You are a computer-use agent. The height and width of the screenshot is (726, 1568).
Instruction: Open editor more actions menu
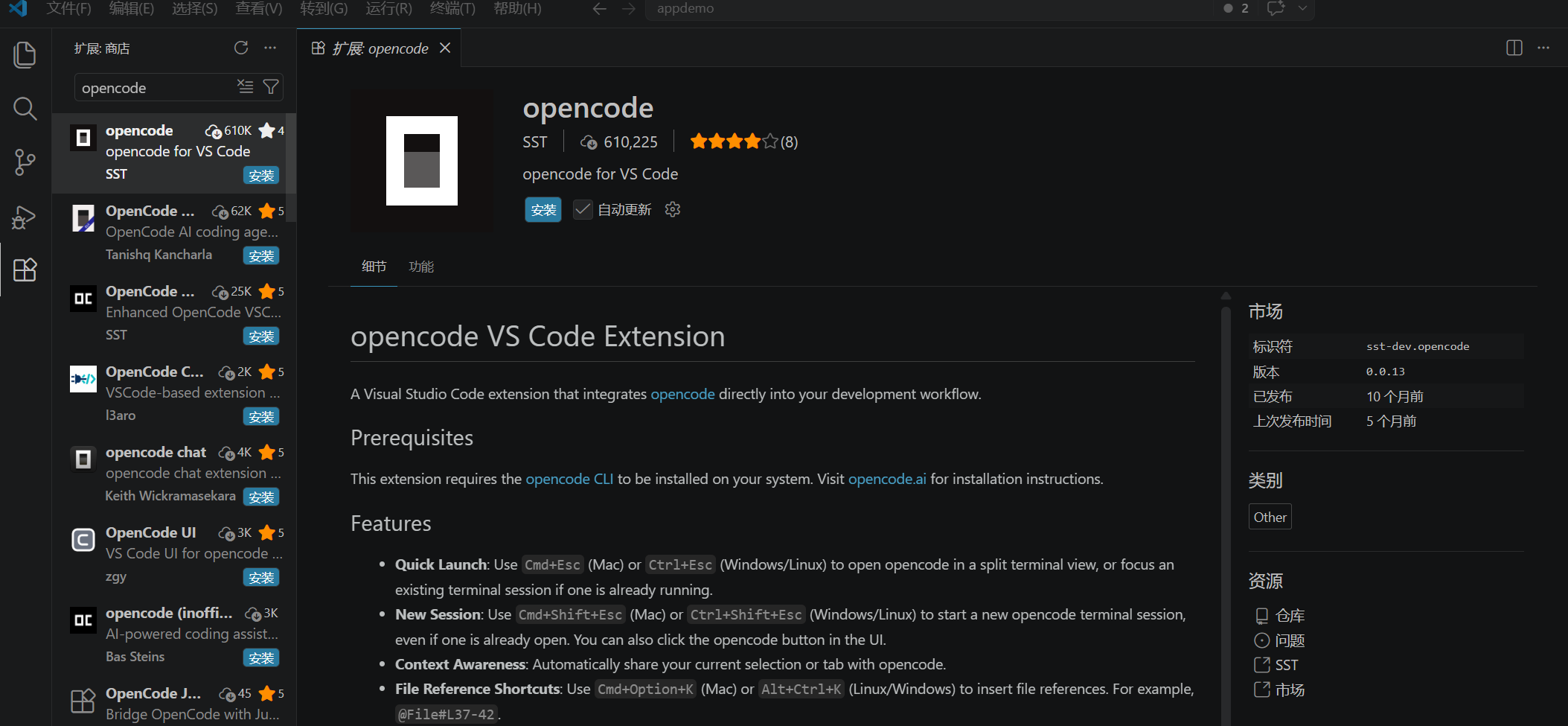pyautogui.click(x=1543, y=48)
